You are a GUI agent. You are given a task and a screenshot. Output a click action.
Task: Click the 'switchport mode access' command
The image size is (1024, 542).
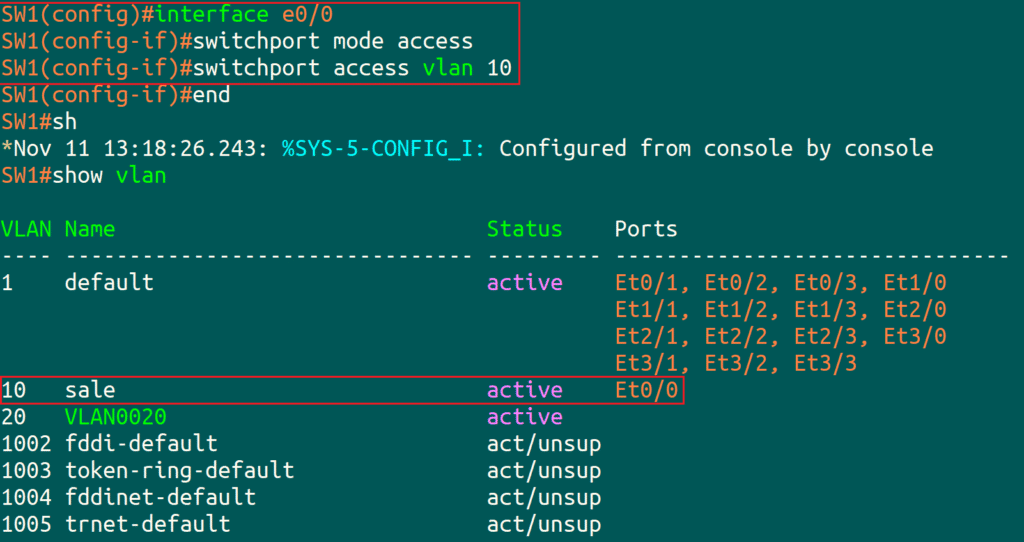333,42
